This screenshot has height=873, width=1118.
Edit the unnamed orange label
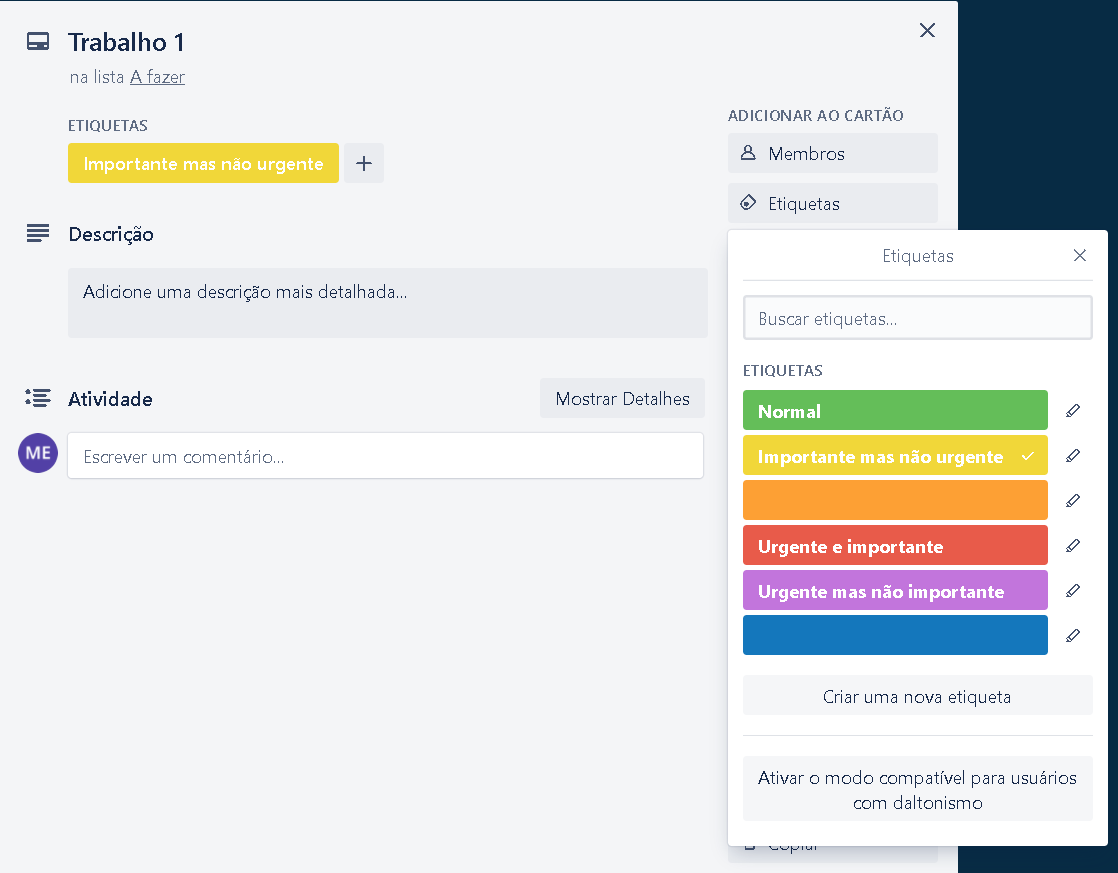click(1073, 500)
